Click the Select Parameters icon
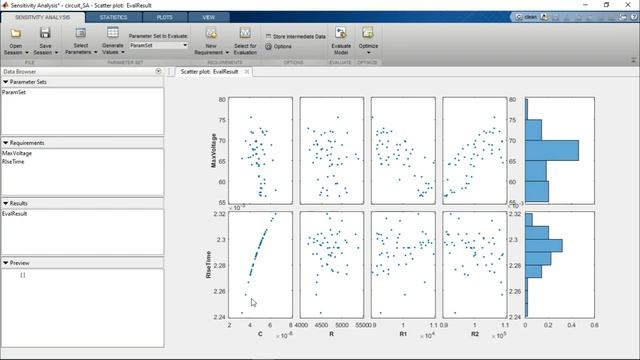Viewport: 640px width, 360px height. (x=80, y=33)
